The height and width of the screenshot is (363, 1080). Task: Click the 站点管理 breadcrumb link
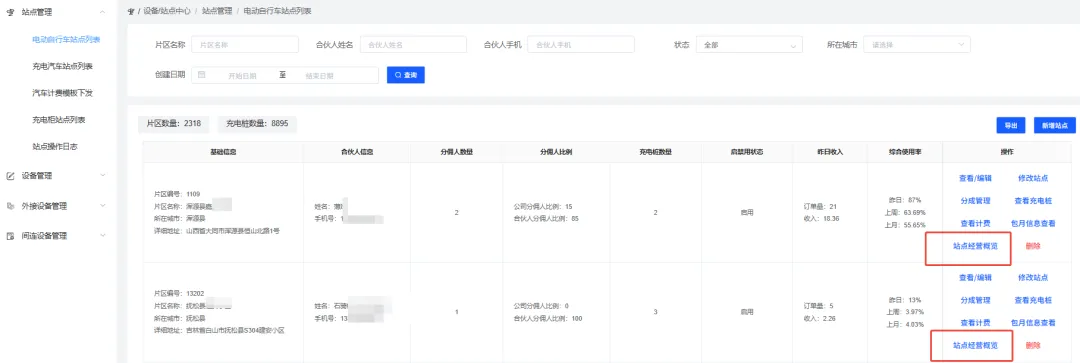(217, 11)
